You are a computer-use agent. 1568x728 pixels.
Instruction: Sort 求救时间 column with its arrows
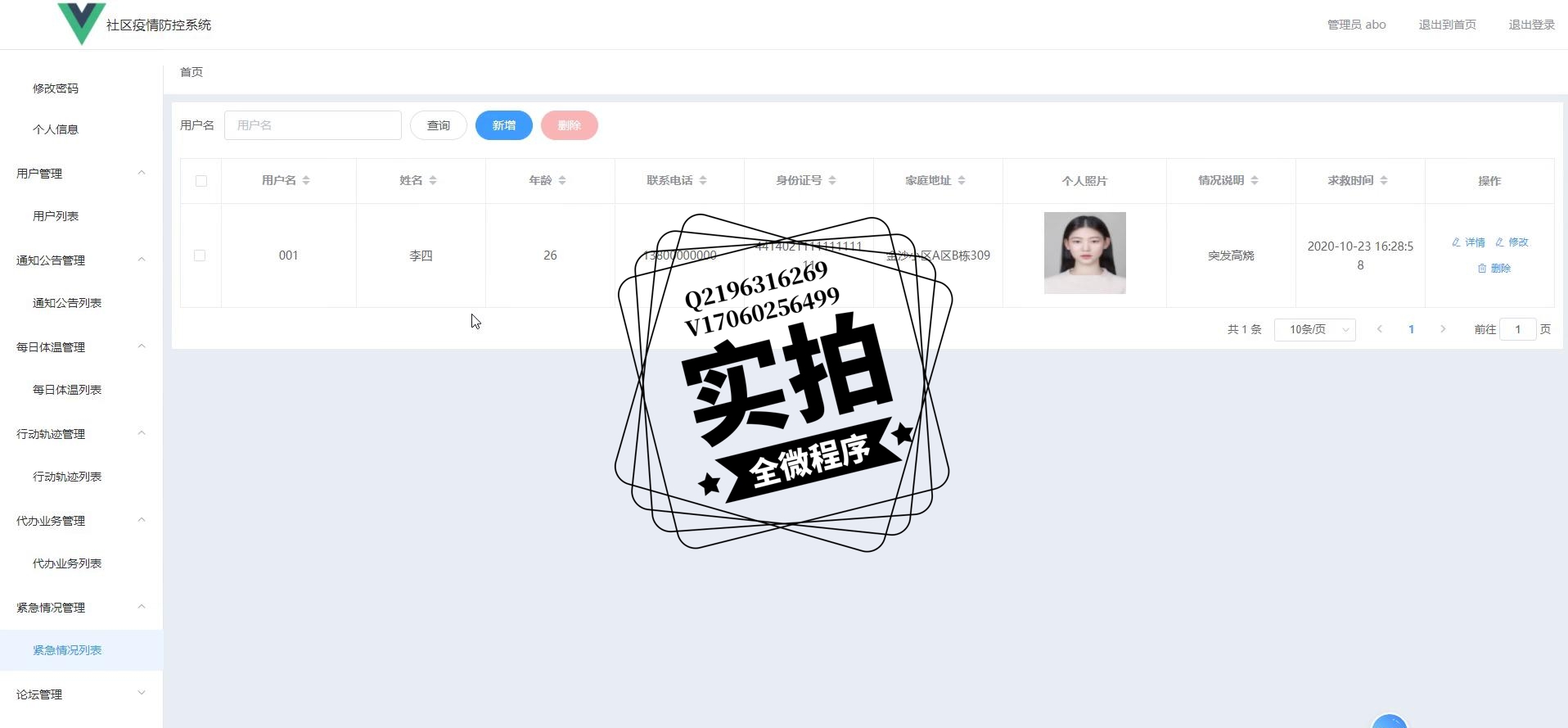click(x=1384, y=181)
